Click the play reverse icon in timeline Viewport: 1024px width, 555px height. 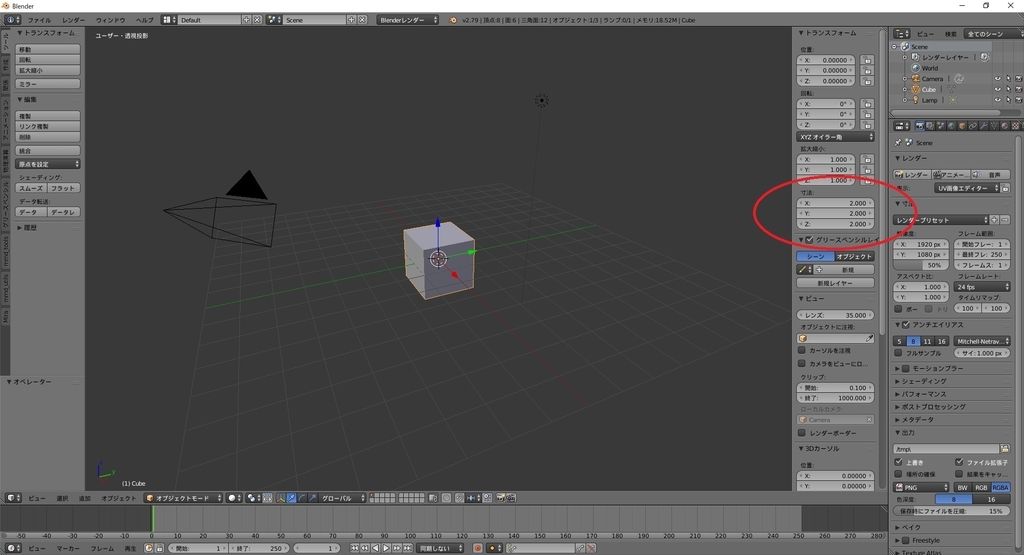(x=376, y=548)
